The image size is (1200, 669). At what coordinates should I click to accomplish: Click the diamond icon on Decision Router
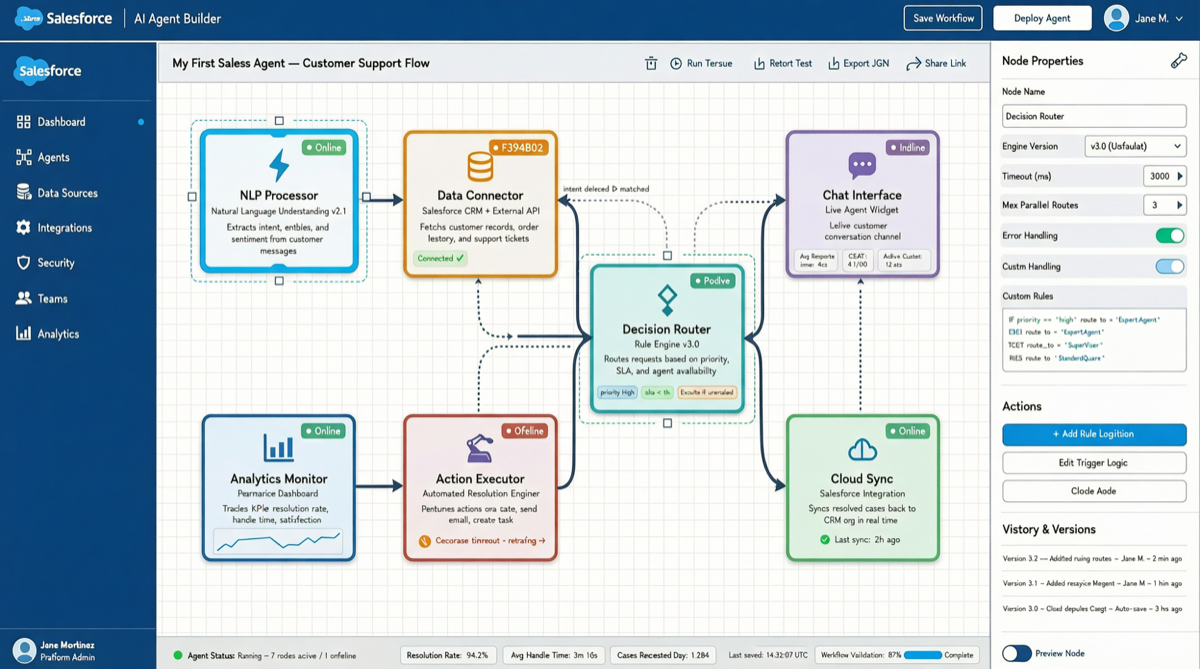coord(667,300)
